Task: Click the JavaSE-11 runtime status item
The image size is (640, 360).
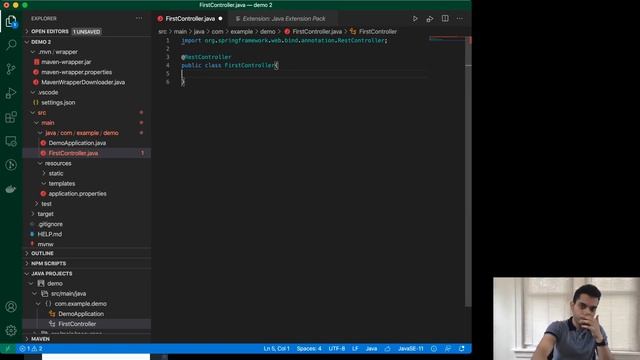Action: click(411, 349)
